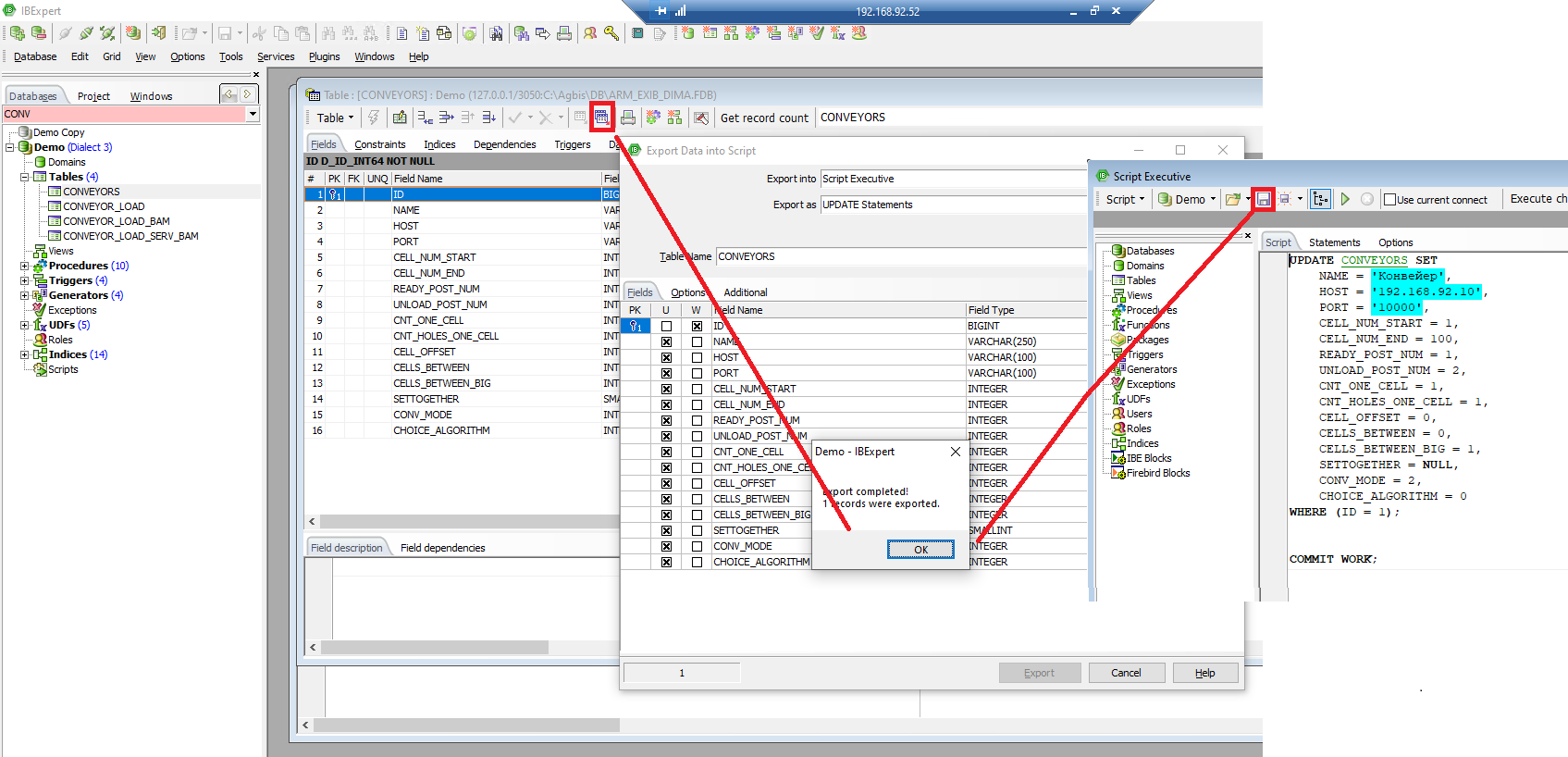
Task: Uncheck the U checkbox for CELL_OFFSET field
Action: (666, 484)
